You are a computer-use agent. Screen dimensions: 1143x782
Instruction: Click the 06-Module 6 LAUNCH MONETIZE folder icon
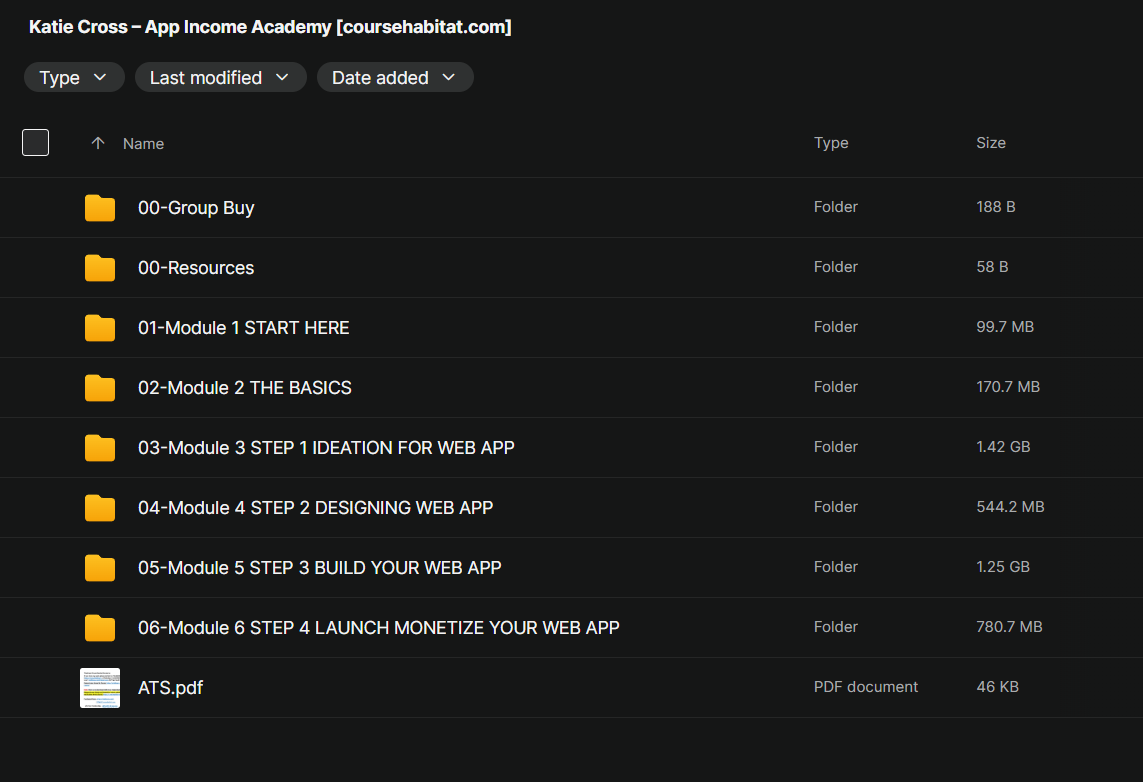point(100,627)
